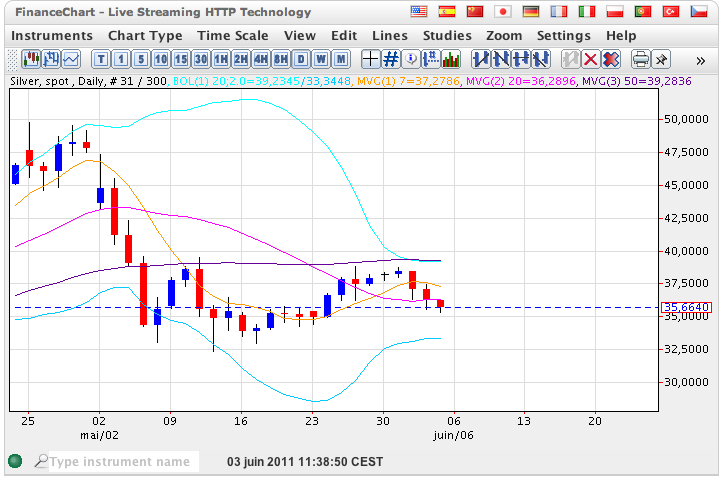721x482 pixels.
Task: Set the 1H time scale button
Action: point(221,59)
